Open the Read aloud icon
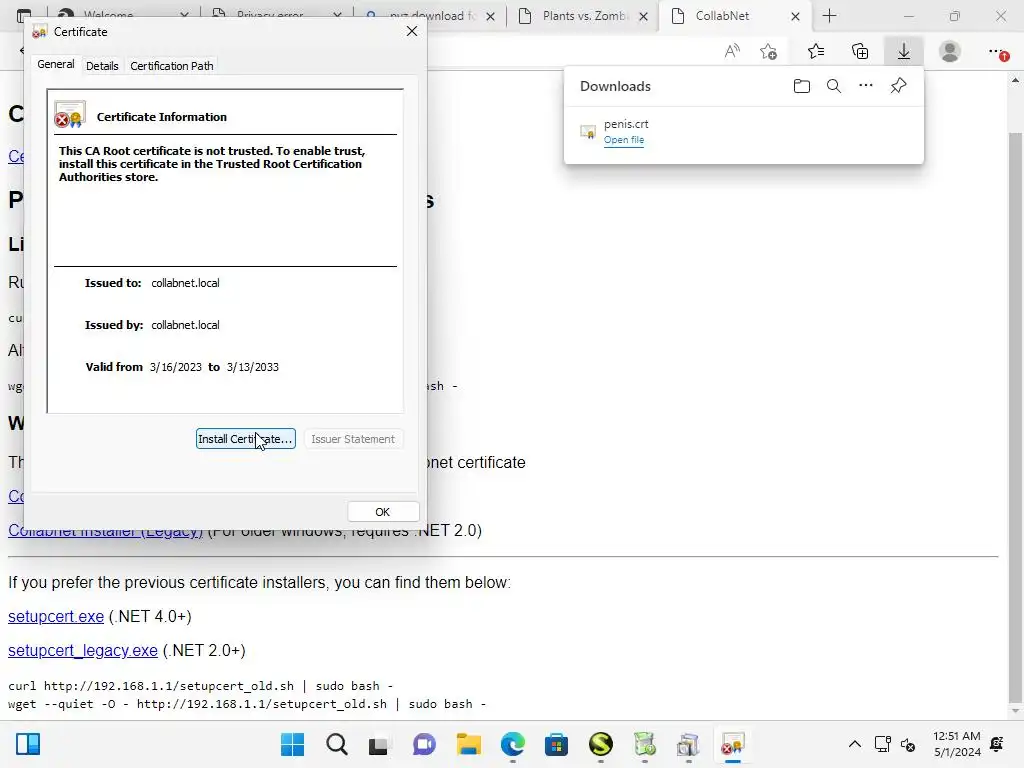1024x768 pixels. (x=732, y=51)
